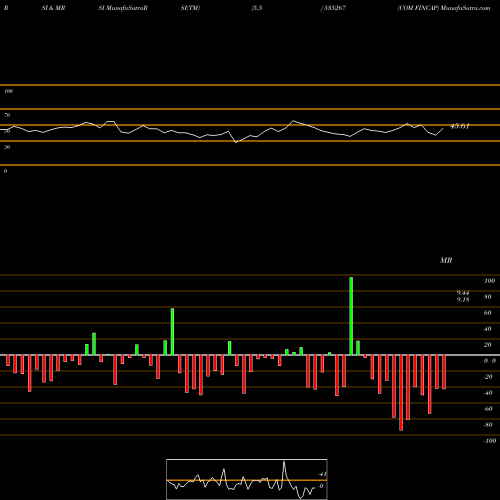The width and height of the screenshot is (500, 500).
Task: Click the 533267 stock code in header
Action: pos(334,8)
